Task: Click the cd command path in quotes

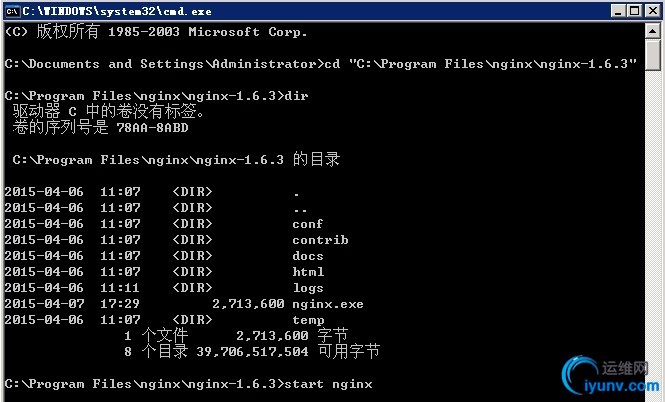Action: [x=493, y=64]
